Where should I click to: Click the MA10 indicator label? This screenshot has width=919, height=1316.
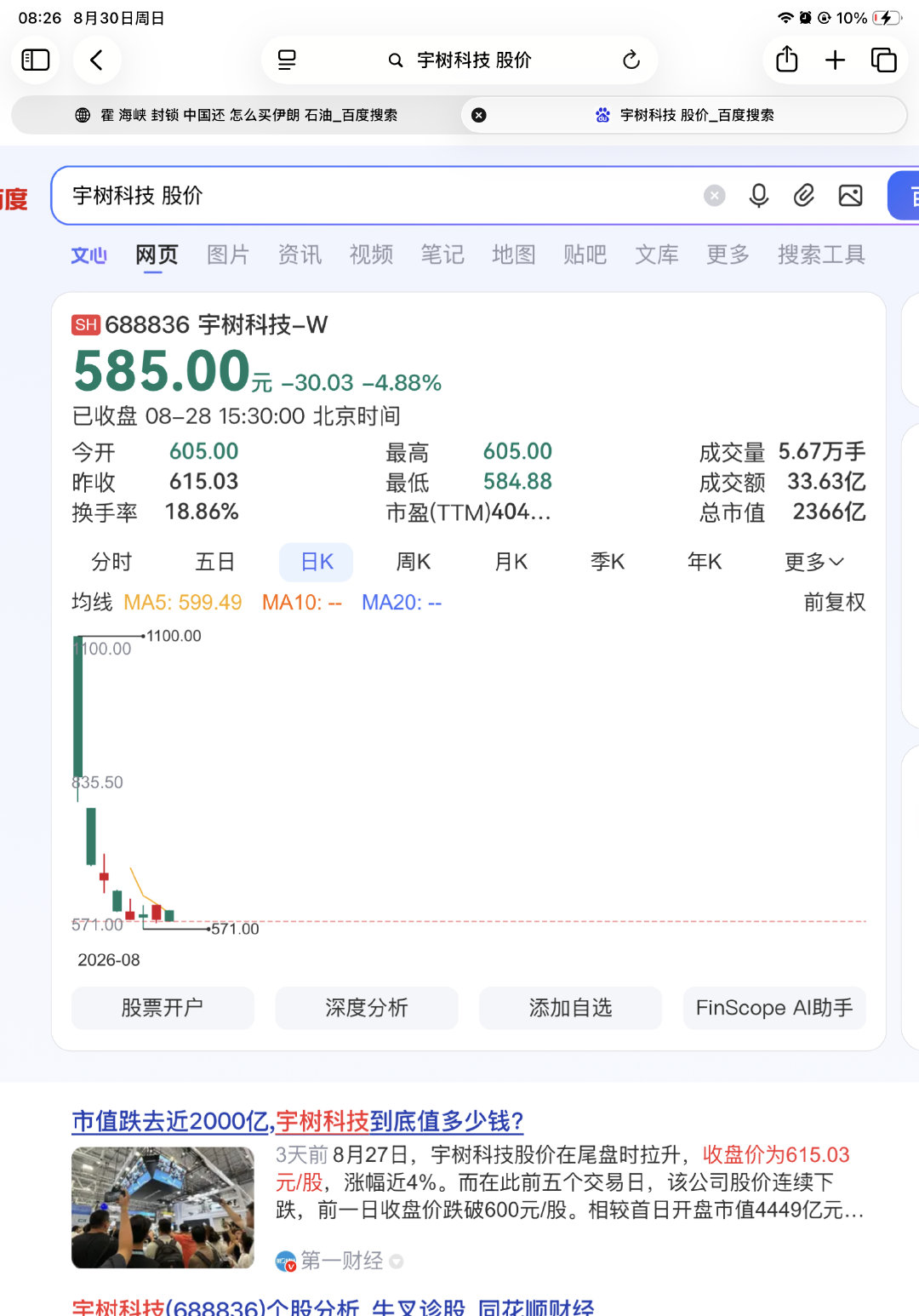click(x=302, y=603)
